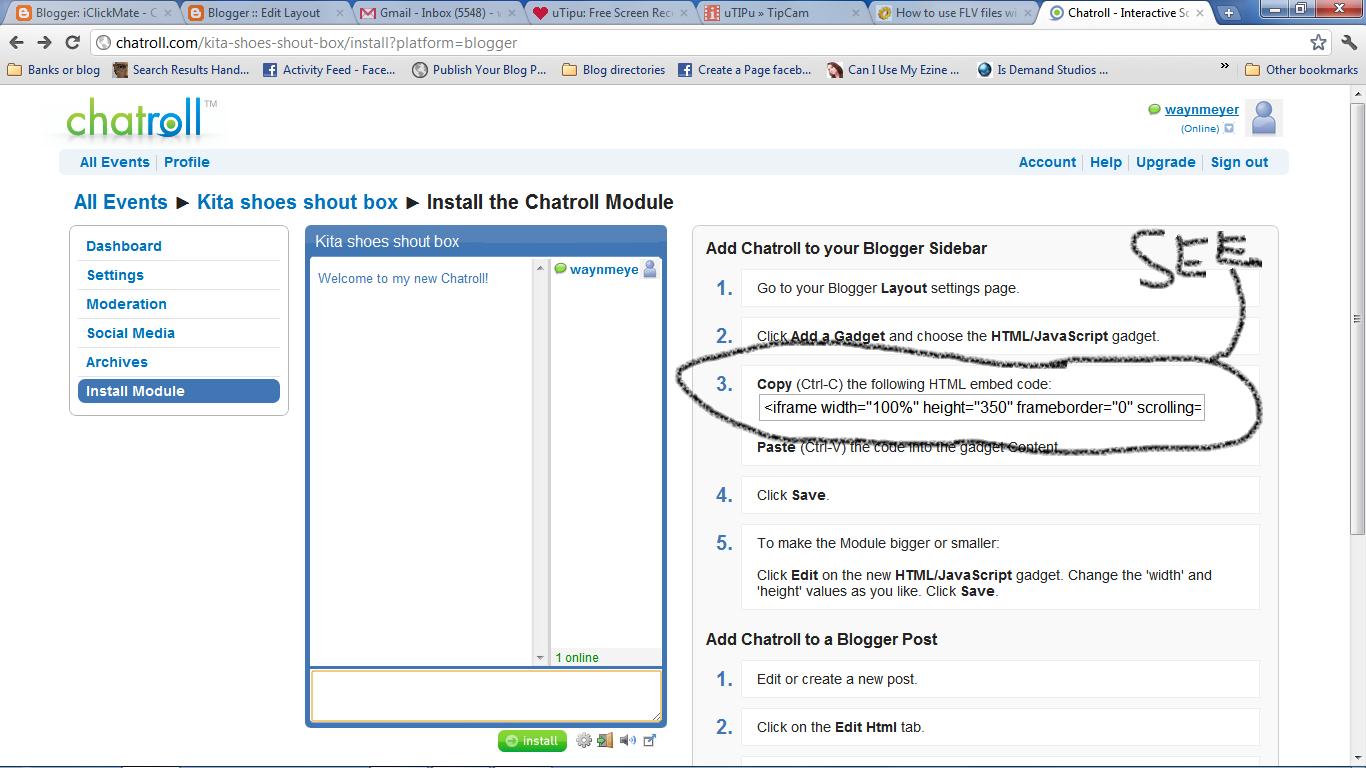Click the sign-in door icon below chat
1366x768 pixels.
(x=605, y=741)
